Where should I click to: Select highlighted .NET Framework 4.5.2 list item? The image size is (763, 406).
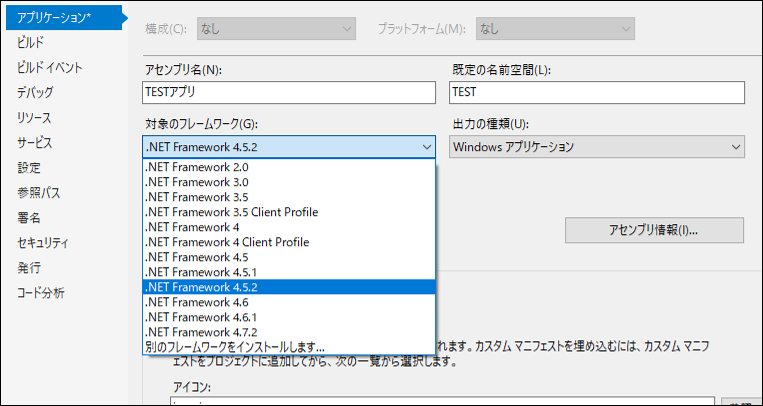[x=289, y=287]
